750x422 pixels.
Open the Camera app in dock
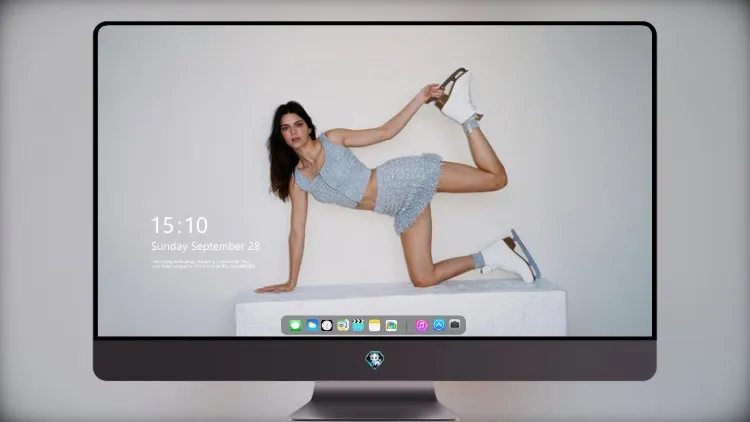(x=455, y=325)
